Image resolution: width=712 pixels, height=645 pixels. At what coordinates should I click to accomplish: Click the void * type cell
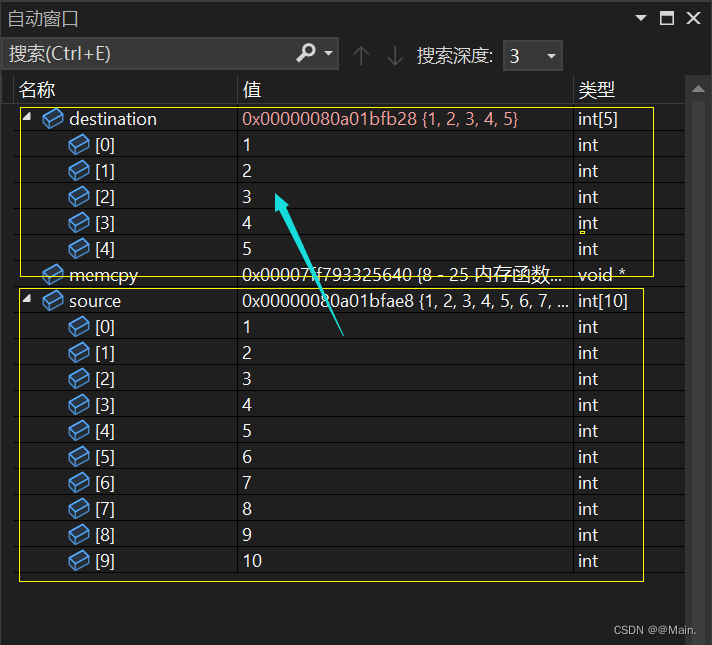601,275
